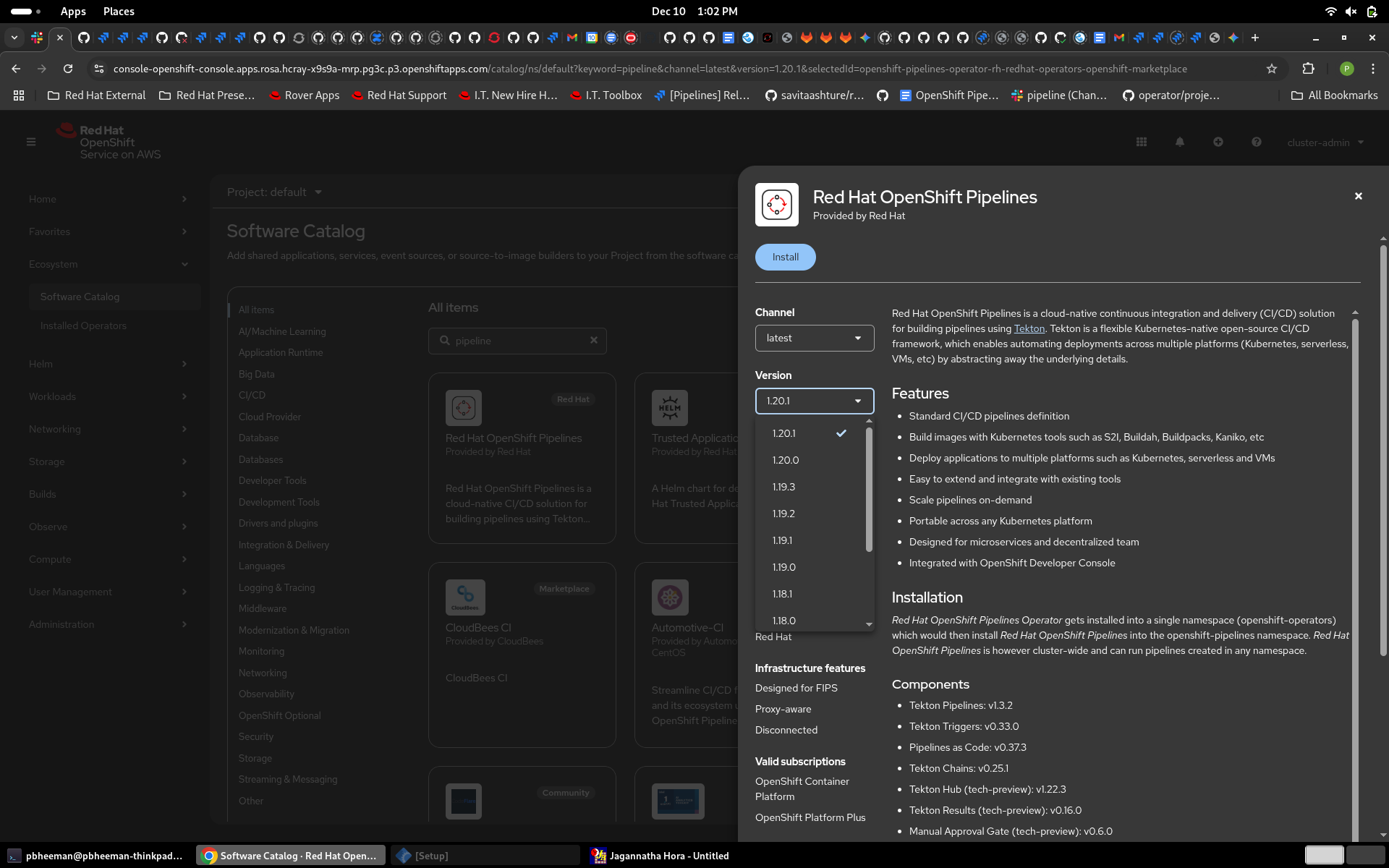The height and width of the screenshot is (868, 1389).
Task: Open the Places menu in top bar
Action: coord(119,12)
